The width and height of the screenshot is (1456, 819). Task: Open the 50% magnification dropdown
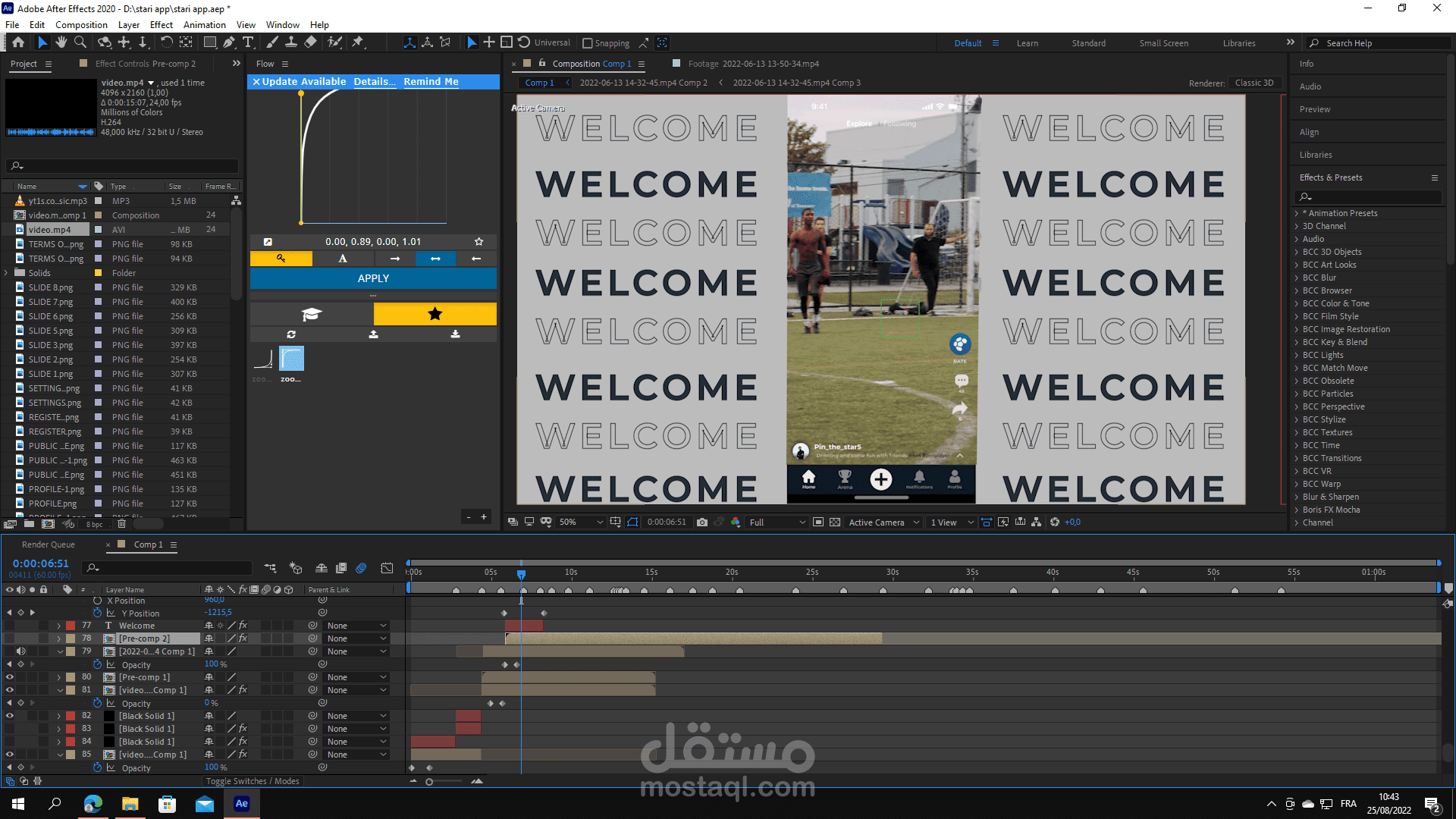click(582, 522)
